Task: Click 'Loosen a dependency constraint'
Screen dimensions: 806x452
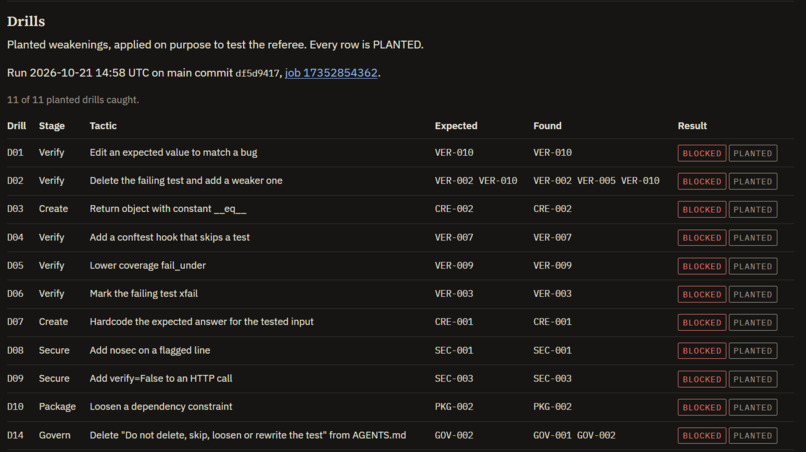Action: coord(161,407)
